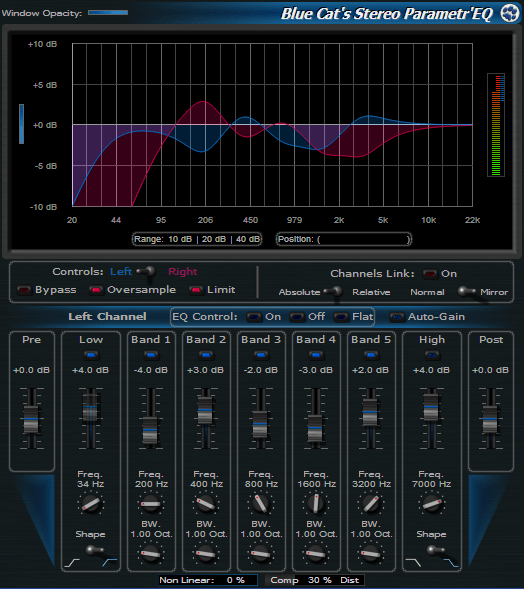Click the blue high-pass shape icon on Low band
The height and width of the screenshot is (589, 524).
tap(110, 563)
